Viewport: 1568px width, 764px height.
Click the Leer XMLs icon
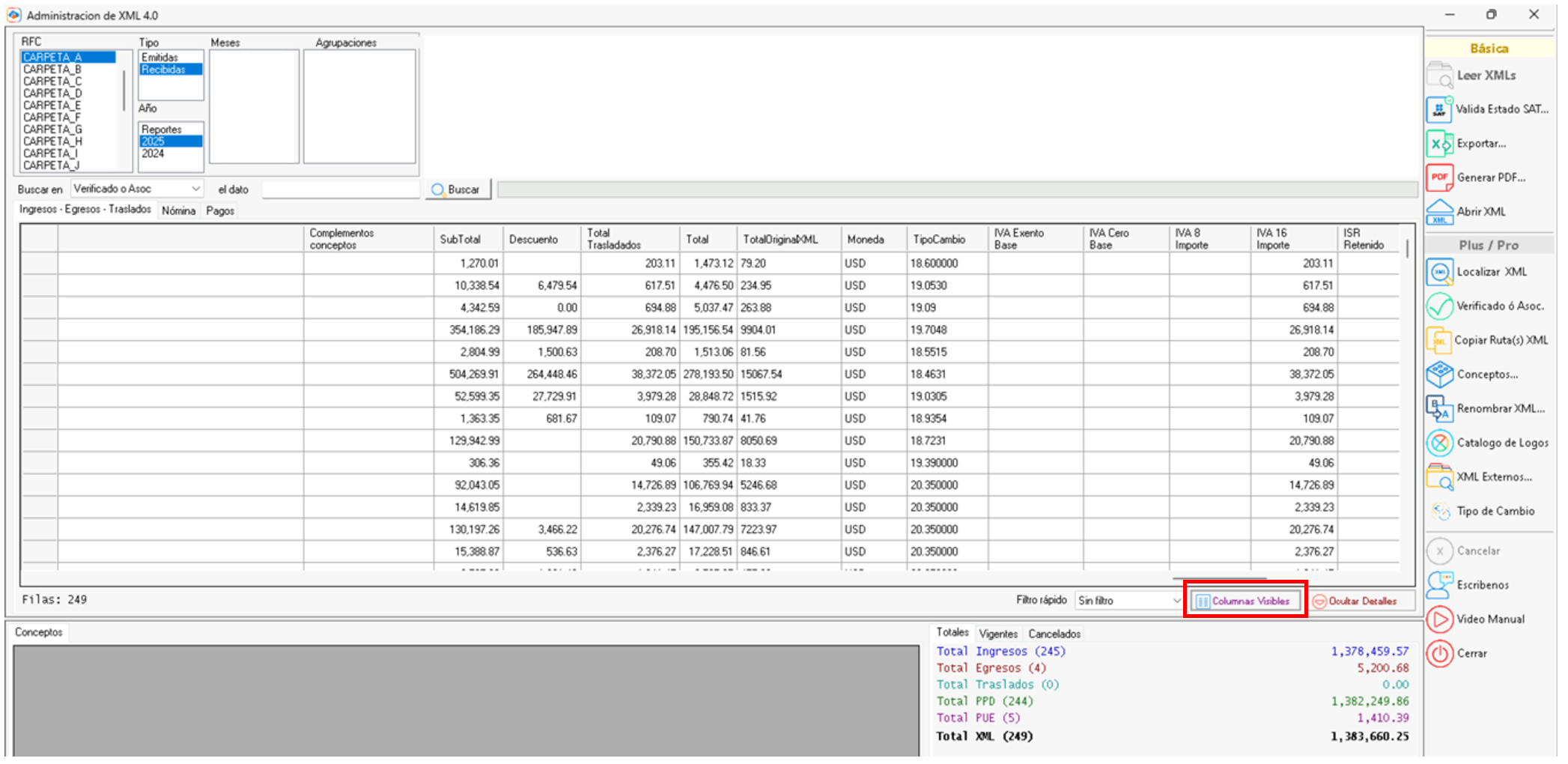1439,76
